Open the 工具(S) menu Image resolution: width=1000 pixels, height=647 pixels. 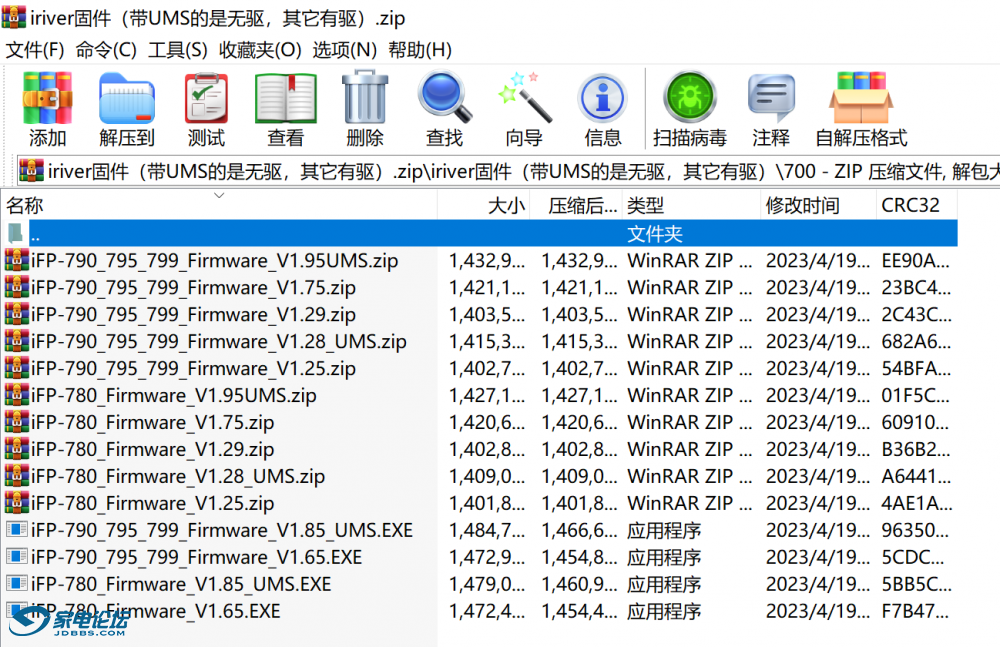(178, 50)
